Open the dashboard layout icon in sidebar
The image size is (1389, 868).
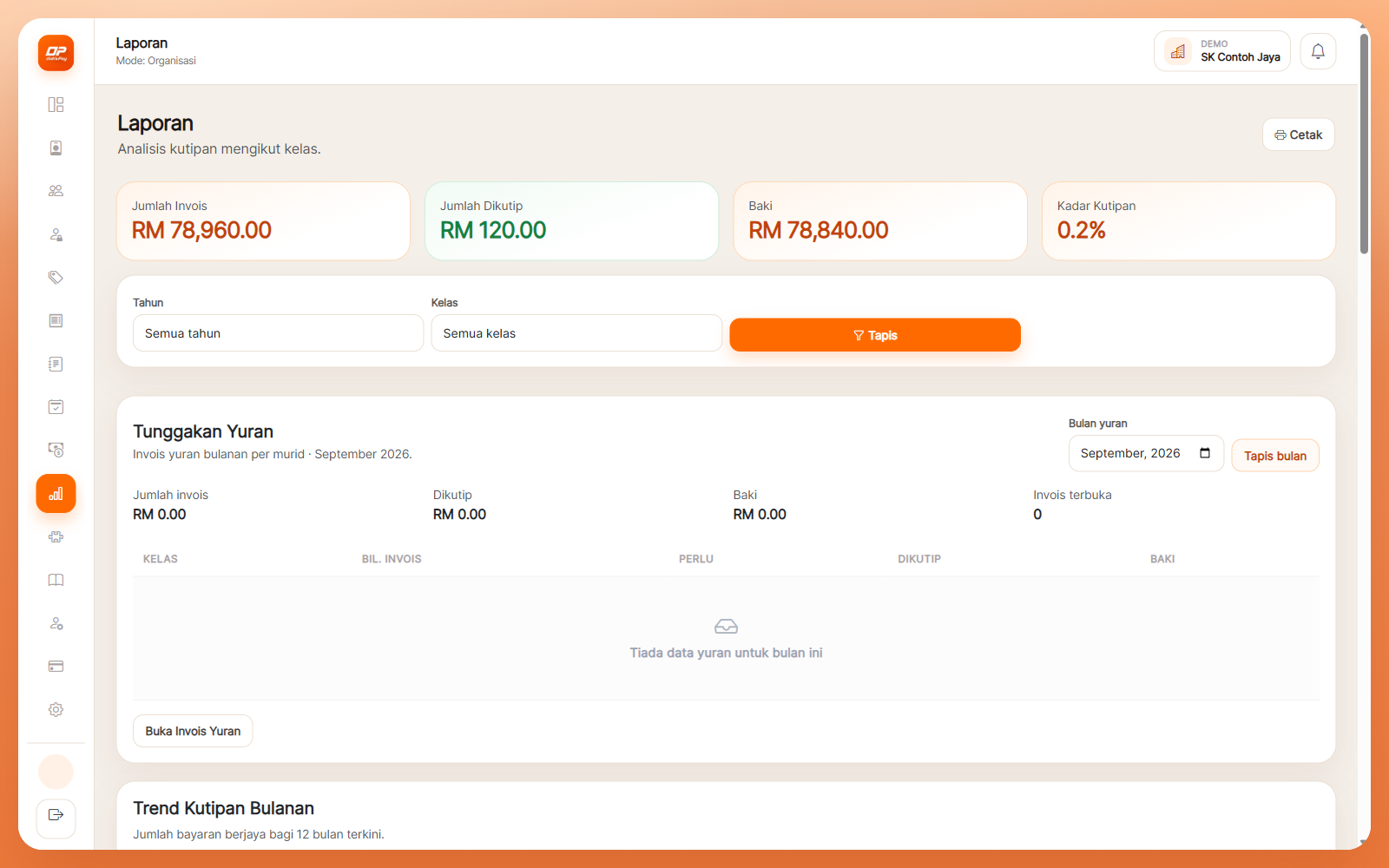click(x=56, y=105)
